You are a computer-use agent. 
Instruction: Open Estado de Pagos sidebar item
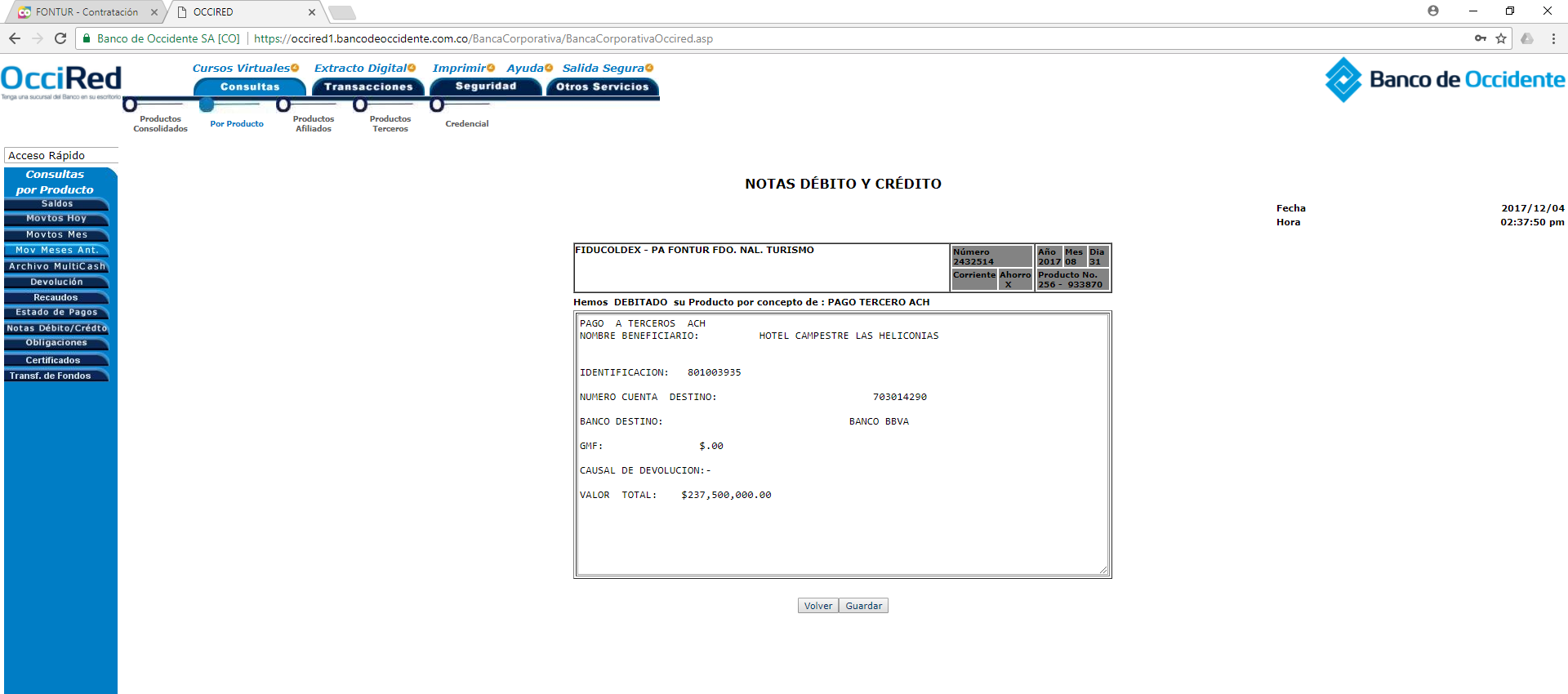click(56, 313)
